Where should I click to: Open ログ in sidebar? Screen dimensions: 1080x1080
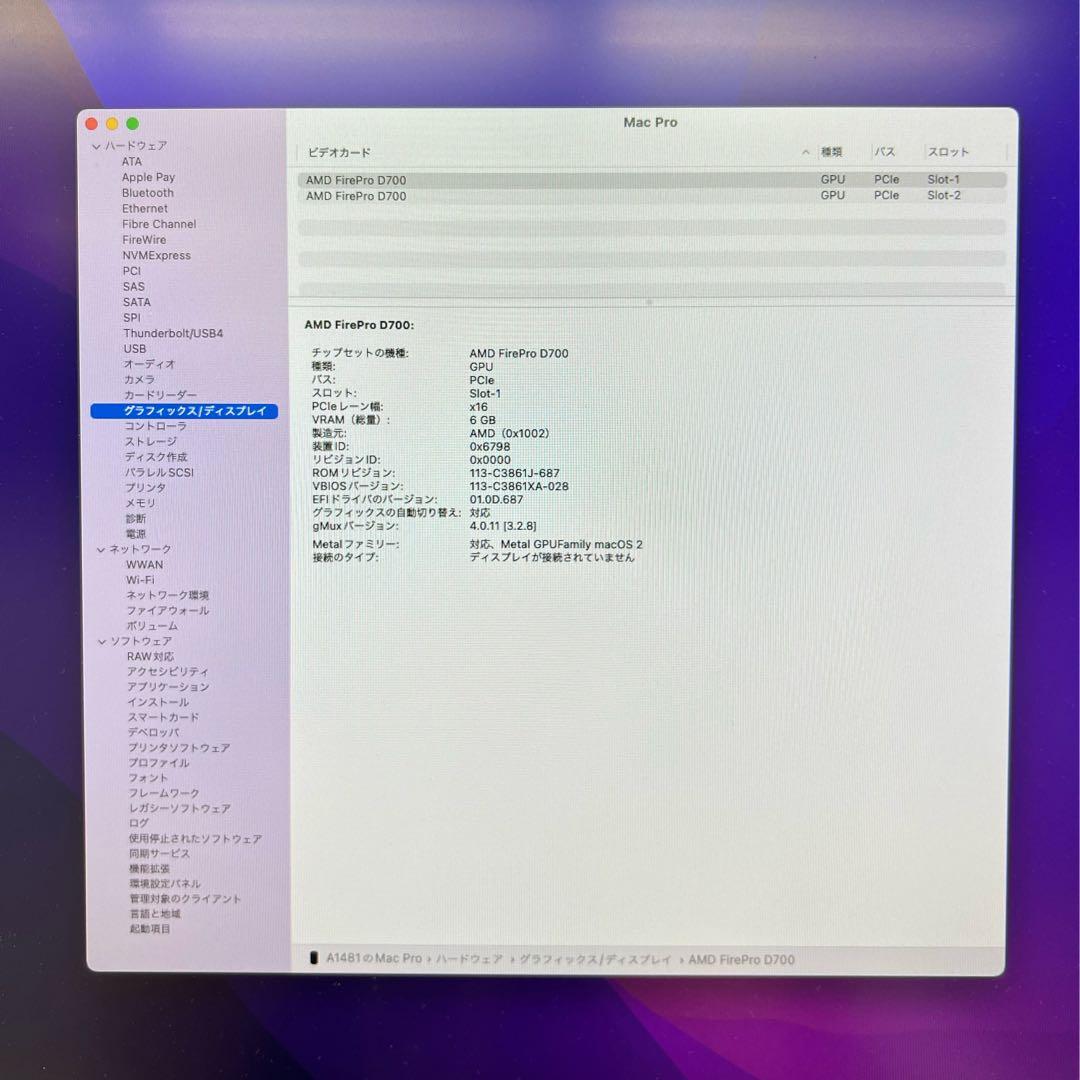click(138, 824)
